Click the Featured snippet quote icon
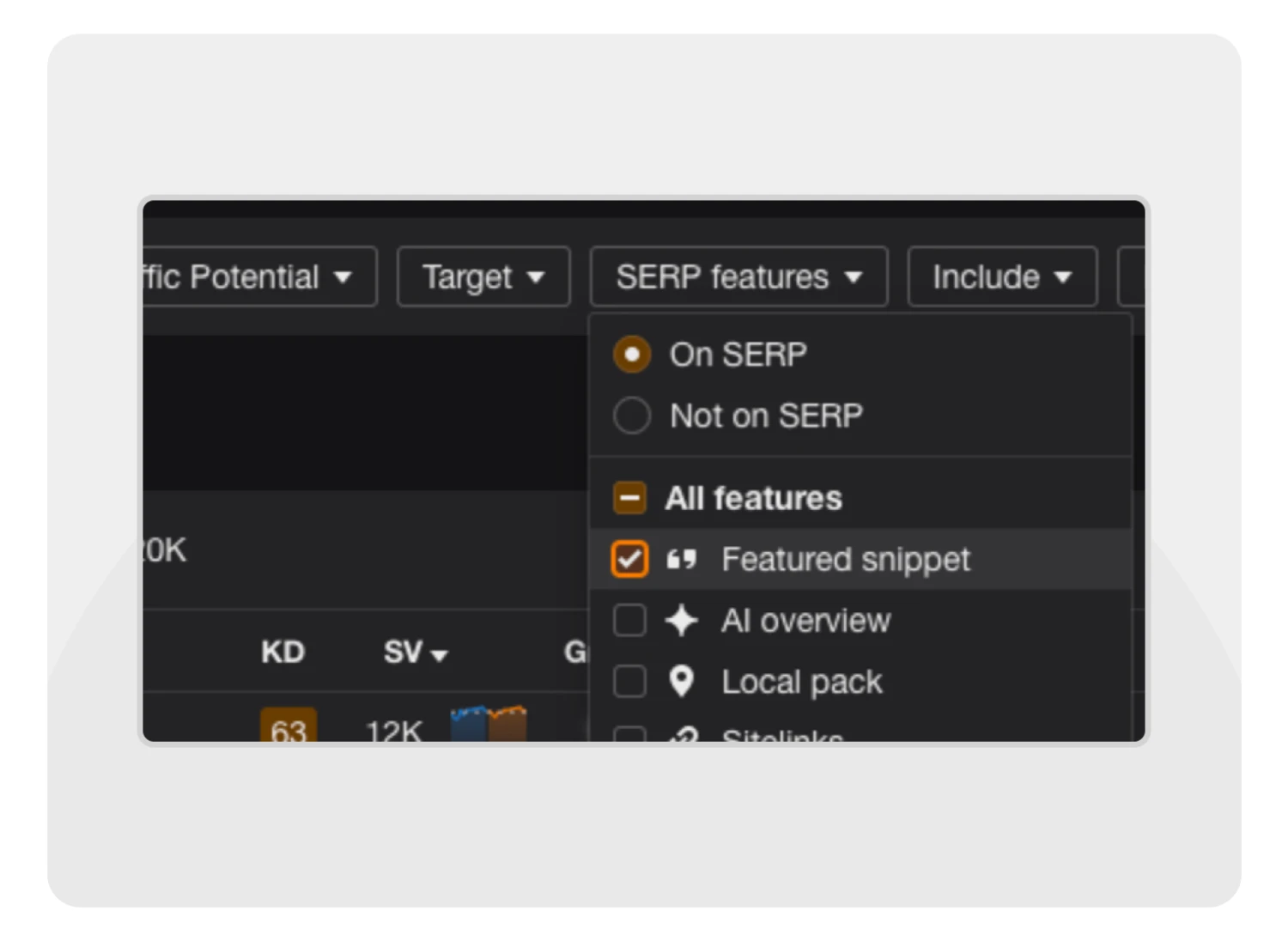The width and height of the screenshot is (1288, 941). pyautogui.click(x=682, y=560)
